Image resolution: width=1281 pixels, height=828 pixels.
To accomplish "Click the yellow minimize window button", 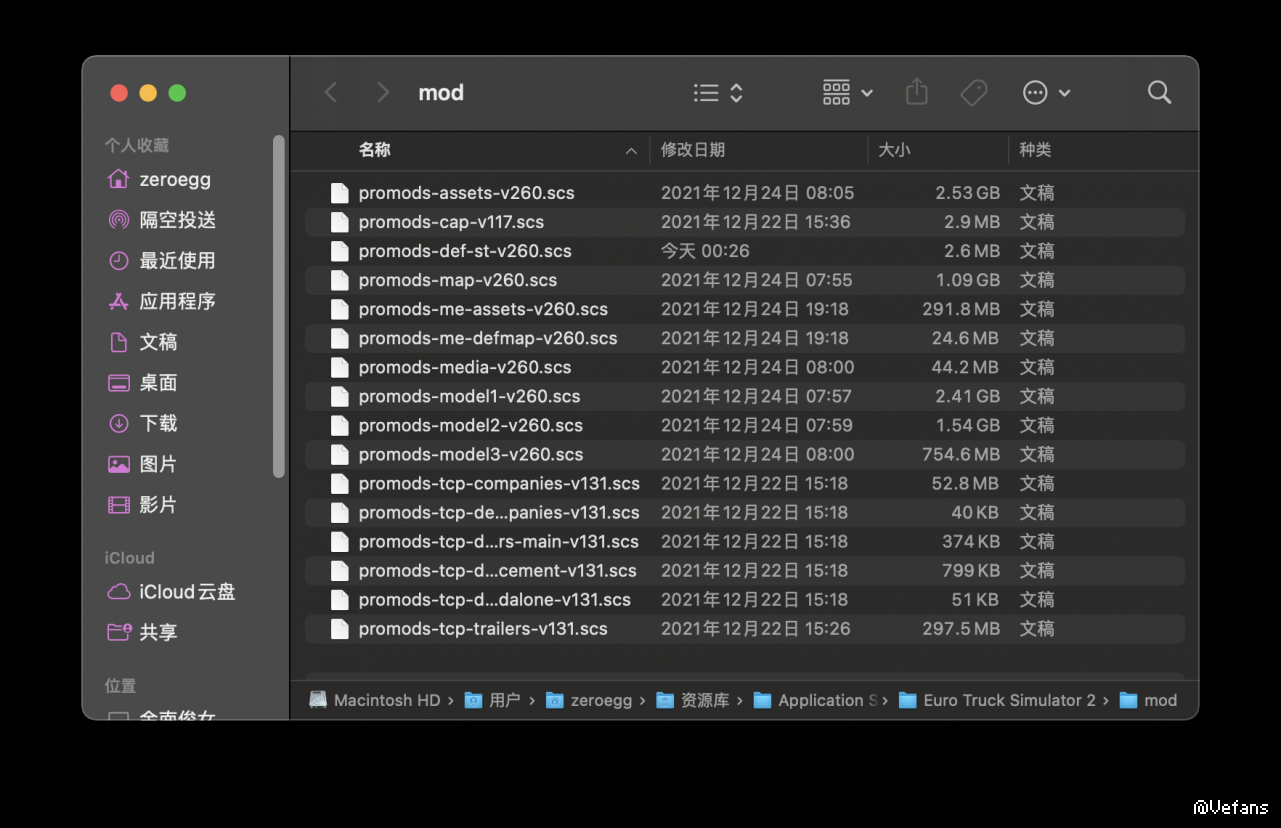I will pyautogui.click(x=148, y=93).
